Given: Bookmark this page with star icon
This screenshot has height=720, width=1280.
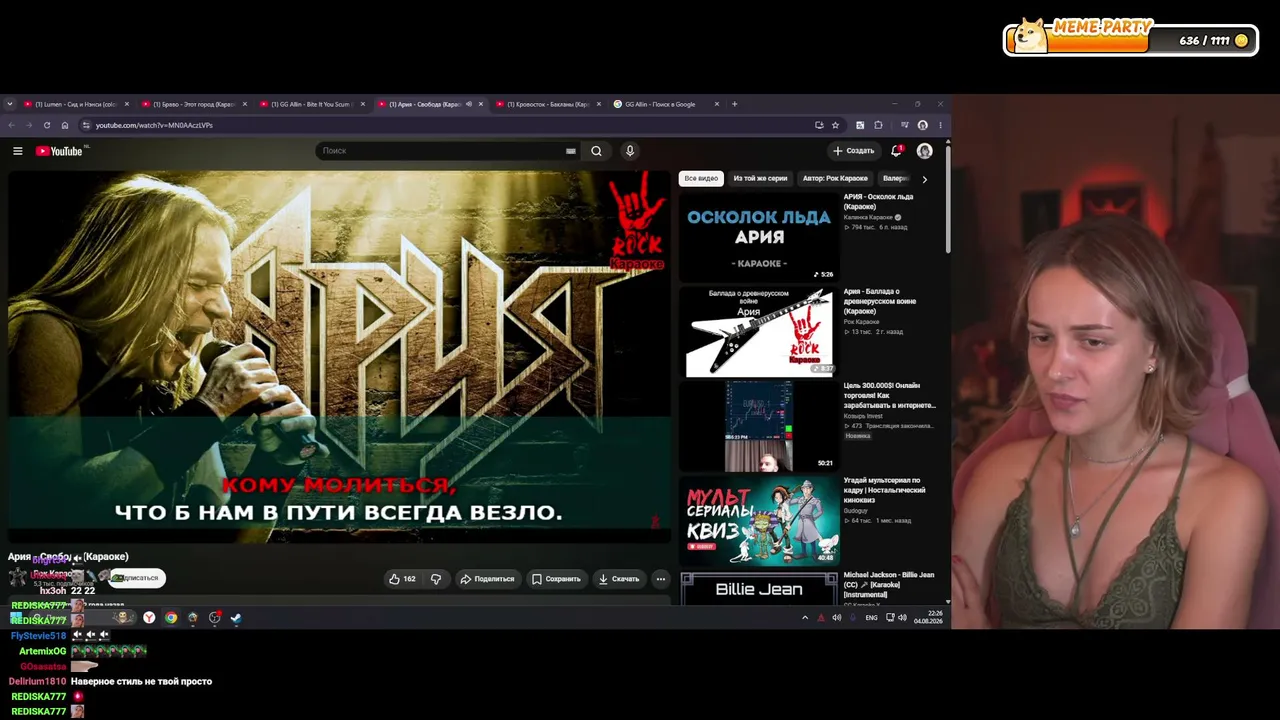Looking at the screenshot, I should 835,125.
